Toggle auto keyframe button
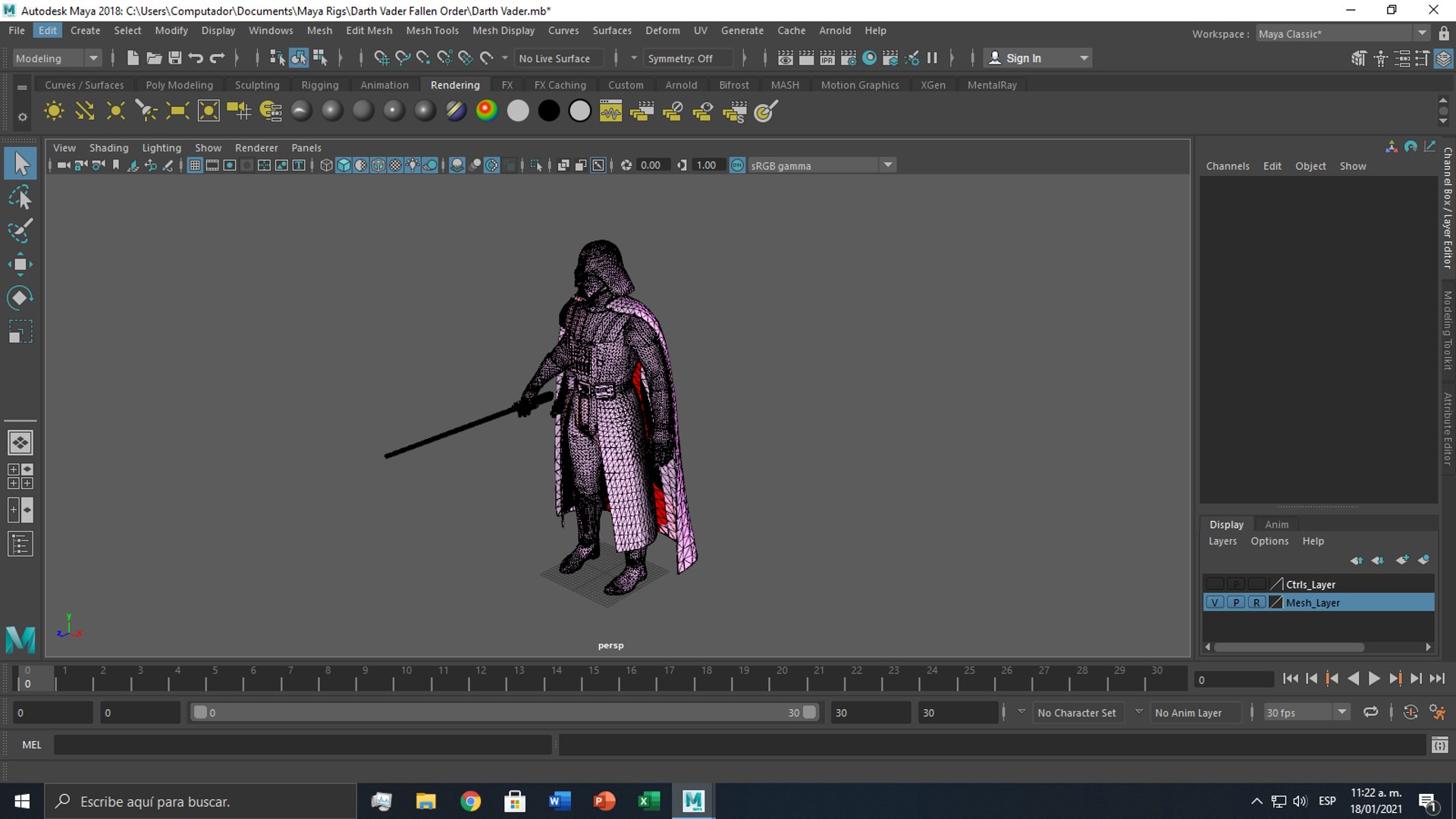This screenshot has width=1456, height=819. pyautogui.click(x=1410, y=712)
